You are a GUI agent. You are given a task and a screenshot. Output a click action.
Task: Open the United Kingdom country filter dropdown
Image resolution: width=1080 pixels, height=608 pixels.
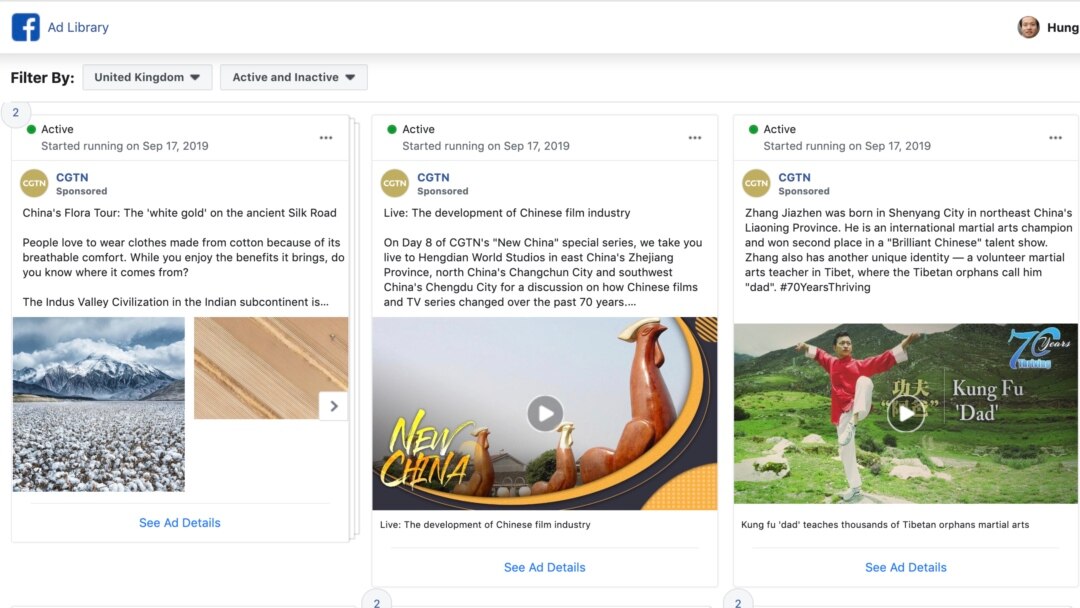pos(147,77)
